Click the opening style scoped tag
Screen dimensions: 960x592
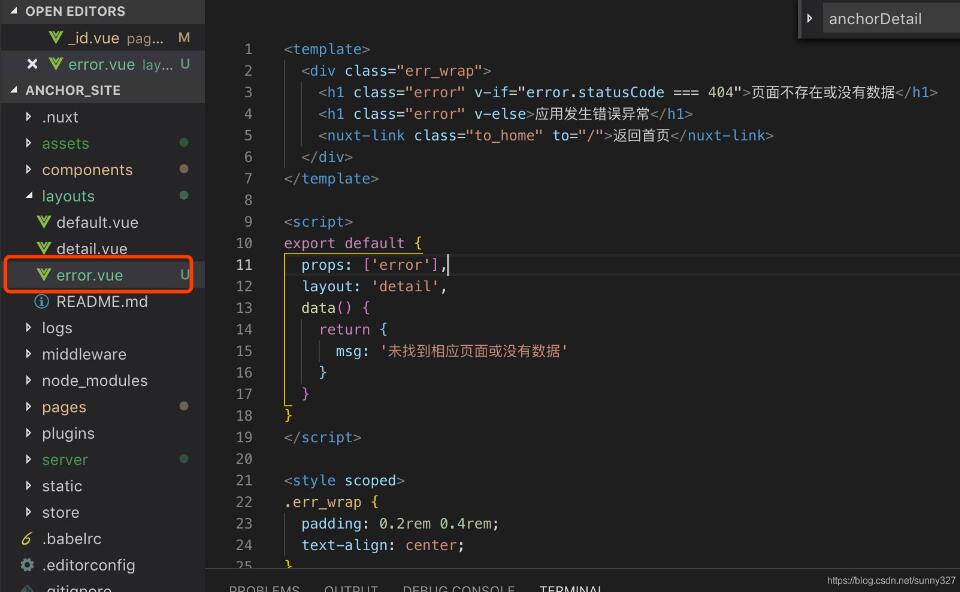point(344,481)
